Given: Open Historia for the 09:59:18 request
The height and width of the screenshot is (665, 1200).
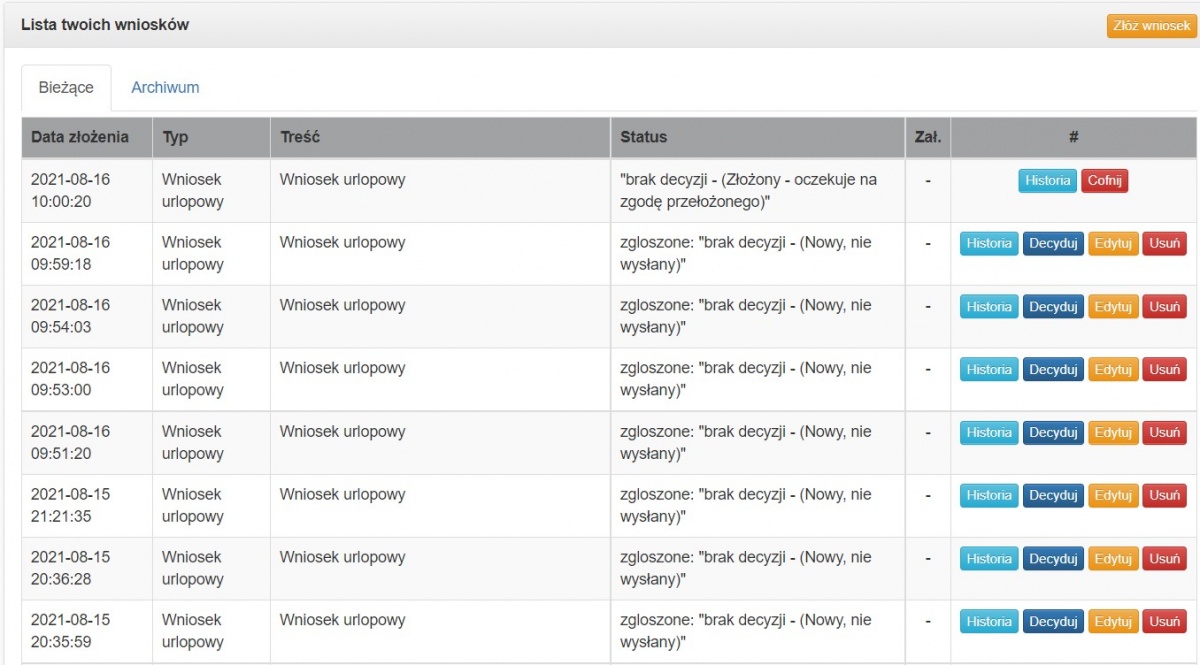Looking at the screenshot, I should 989,243.
